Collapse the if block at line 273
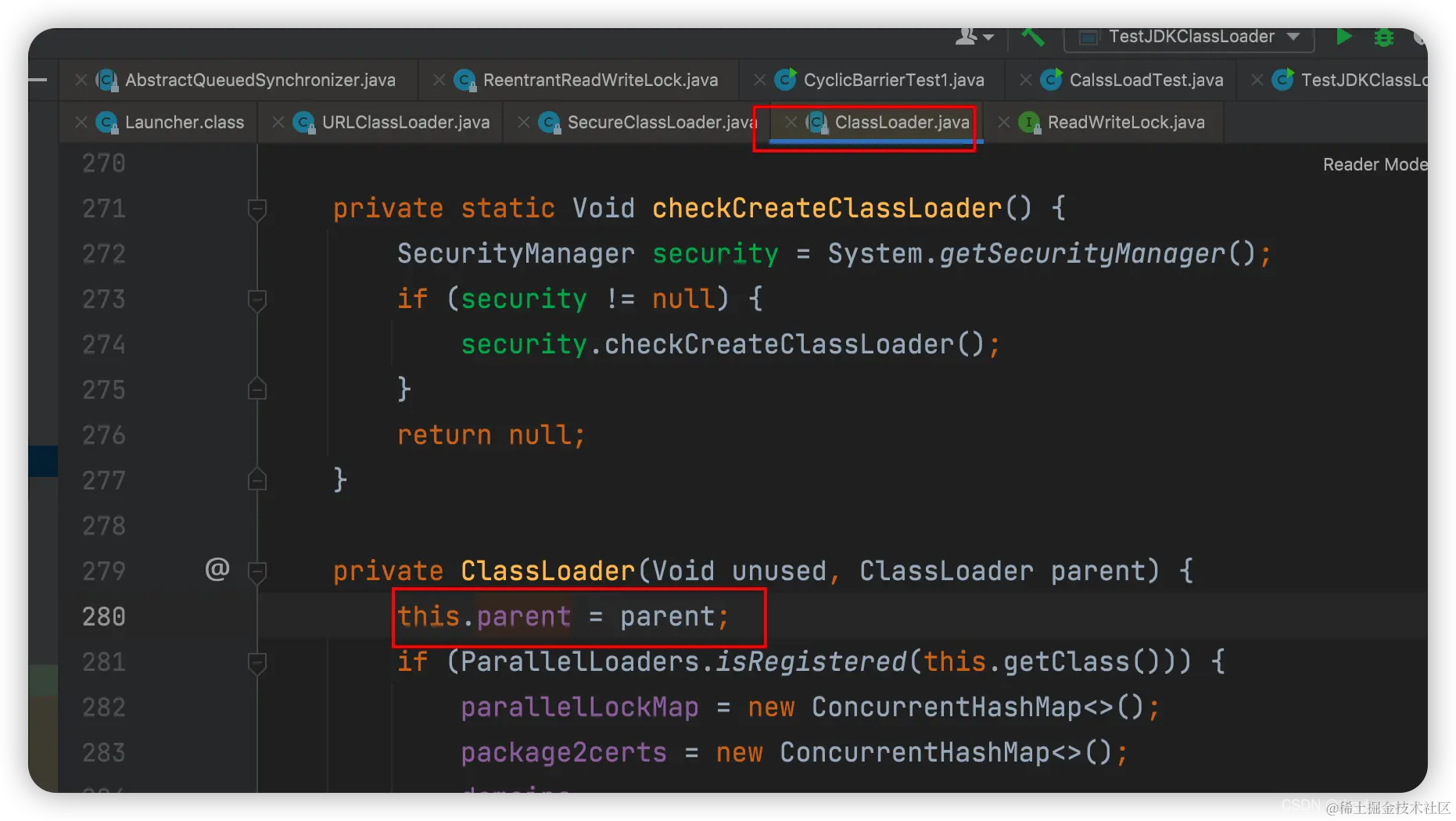Viewport: 1456px width, 821px height. pyautogui.click(x=256, y=299)
